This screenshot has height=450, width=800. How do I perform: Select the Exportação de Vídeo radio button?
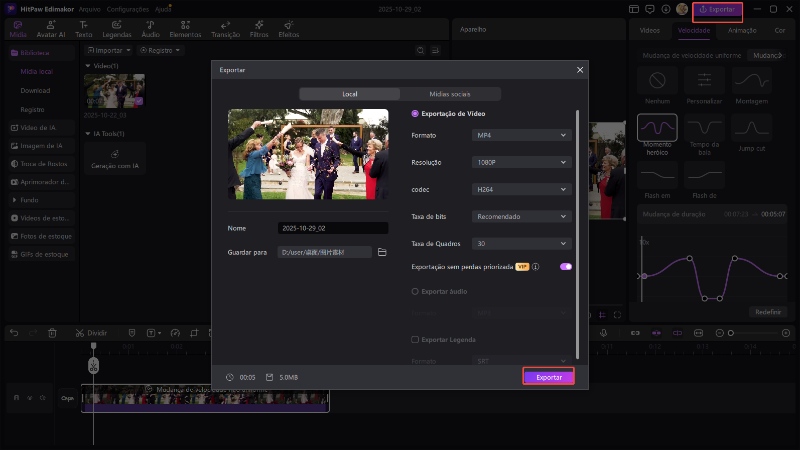416,114
